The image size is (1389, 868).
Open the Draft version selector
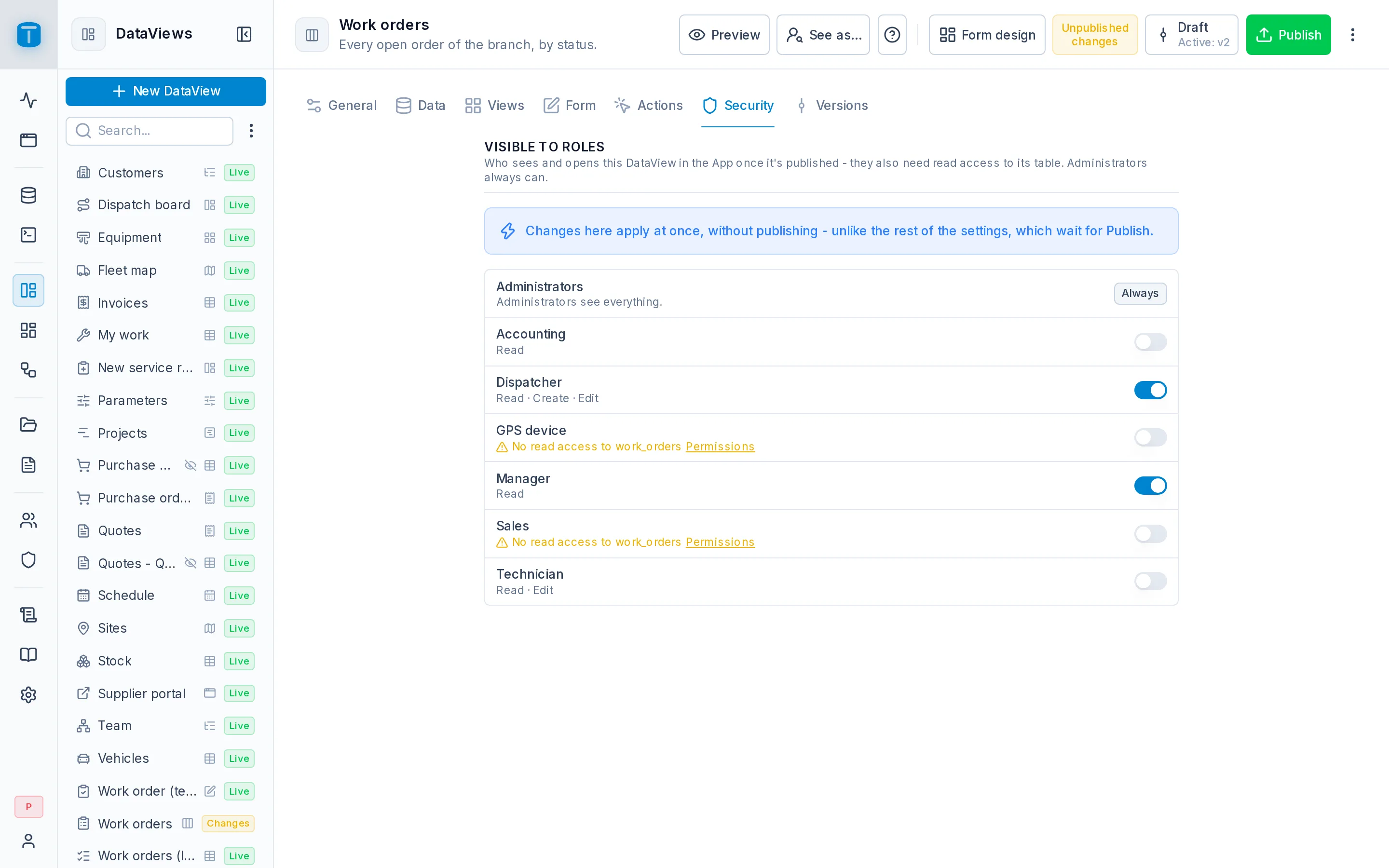point(1192,35)
